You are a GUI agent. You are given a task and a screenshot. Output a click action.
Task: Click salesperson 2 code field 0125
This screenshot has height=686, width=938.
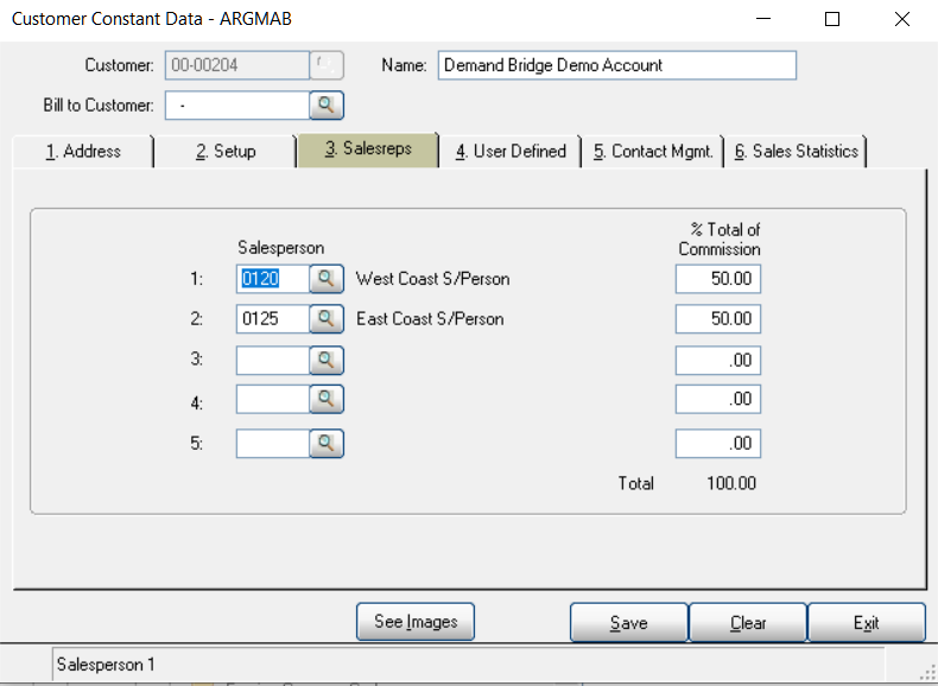[273, 319]
